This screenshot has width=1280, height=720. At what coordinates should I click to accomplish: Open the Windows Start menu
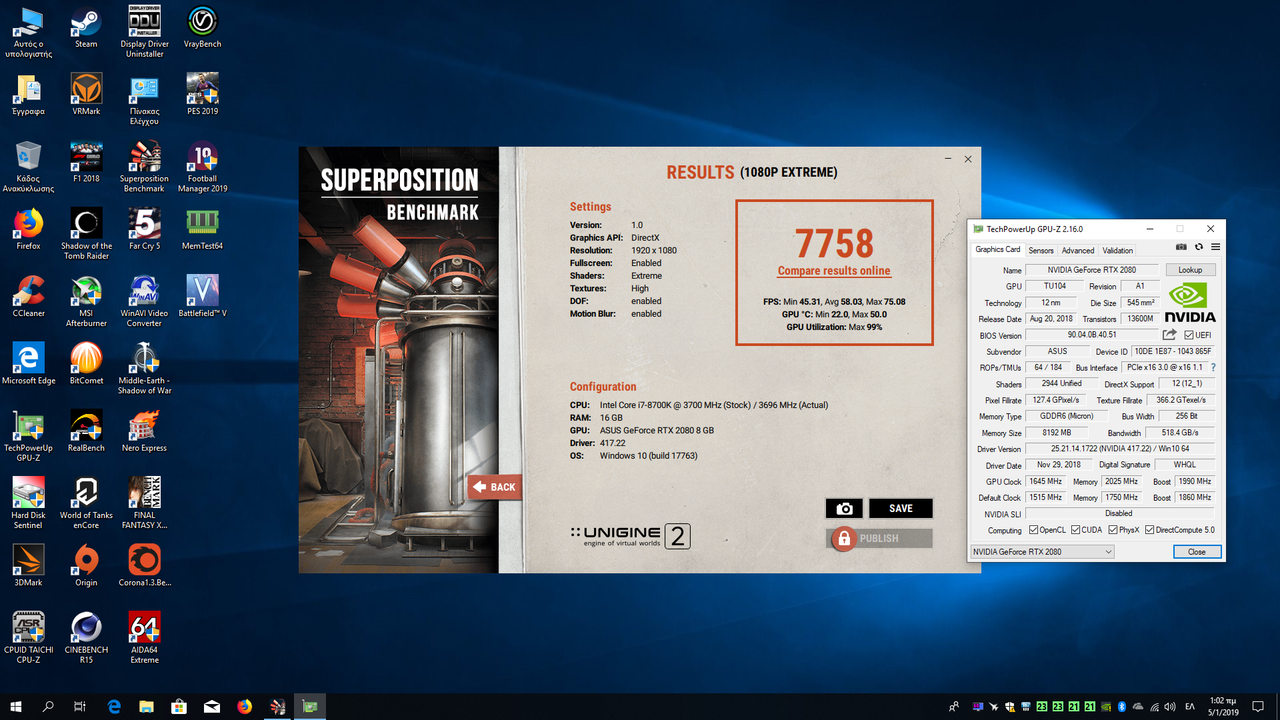click(x=16, y=706)
